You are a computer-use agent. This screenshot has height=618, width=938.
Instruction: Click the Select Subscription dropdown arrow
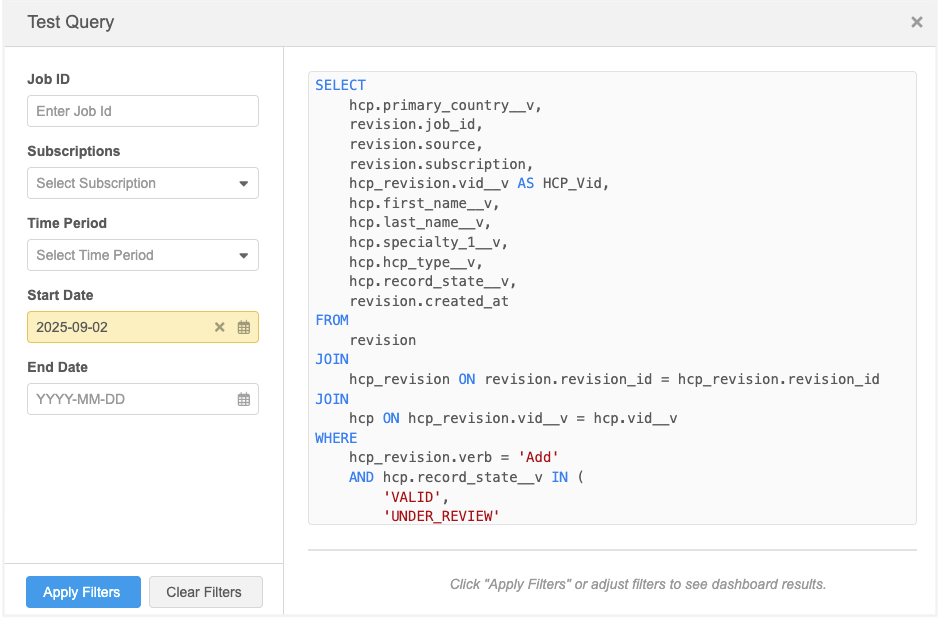click(243, 183)
